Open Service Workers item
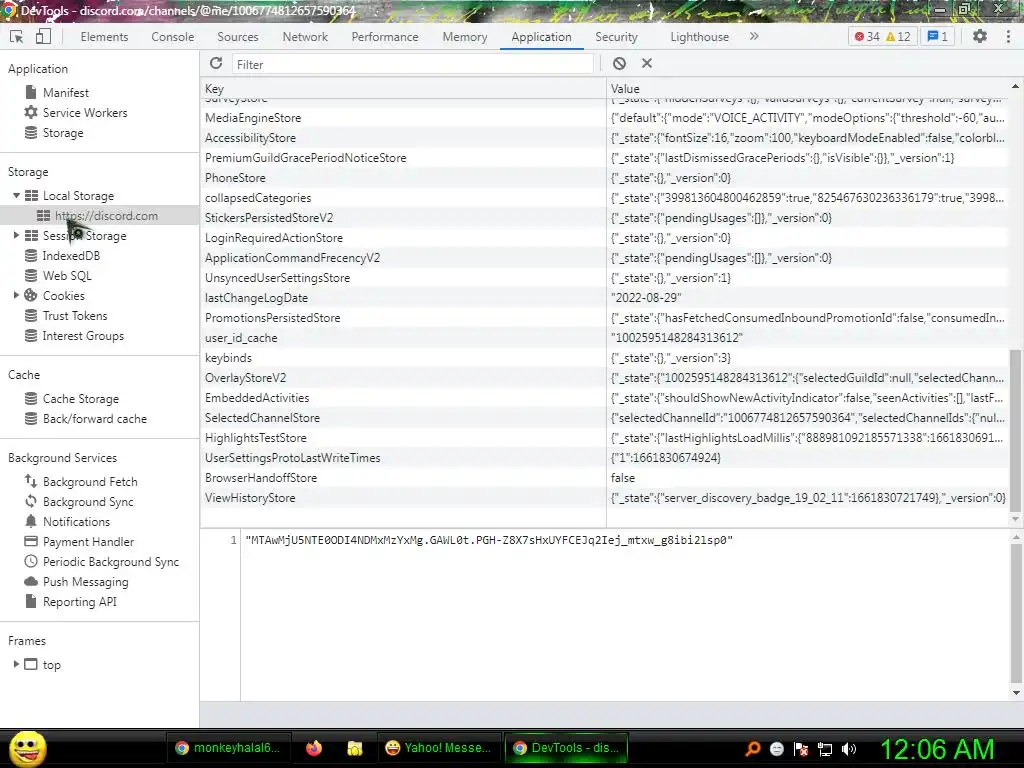Image resolution: width=1024 pixels, height=768 pixels. (x=85, y=112)
